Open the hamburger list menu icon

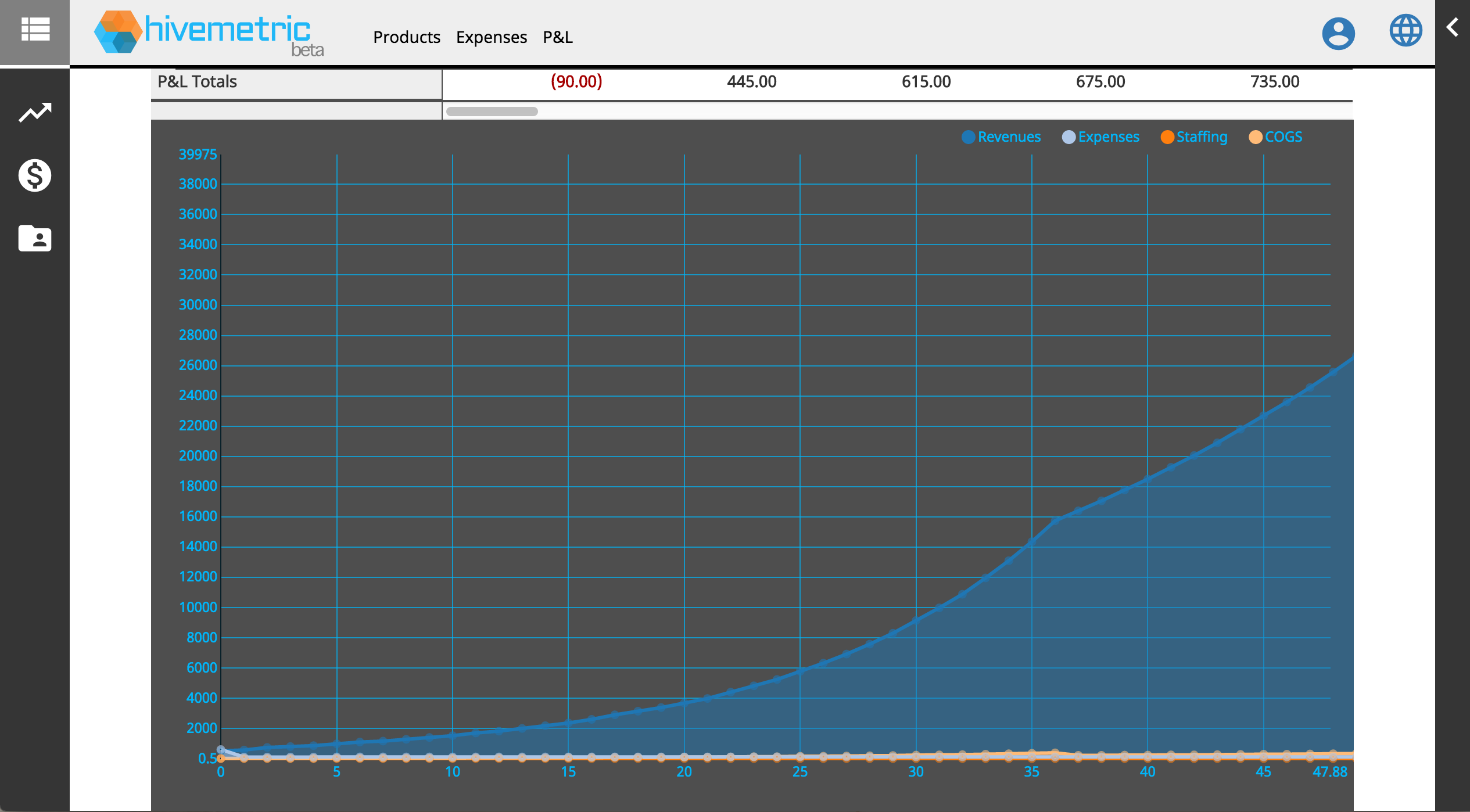point(35,29)
